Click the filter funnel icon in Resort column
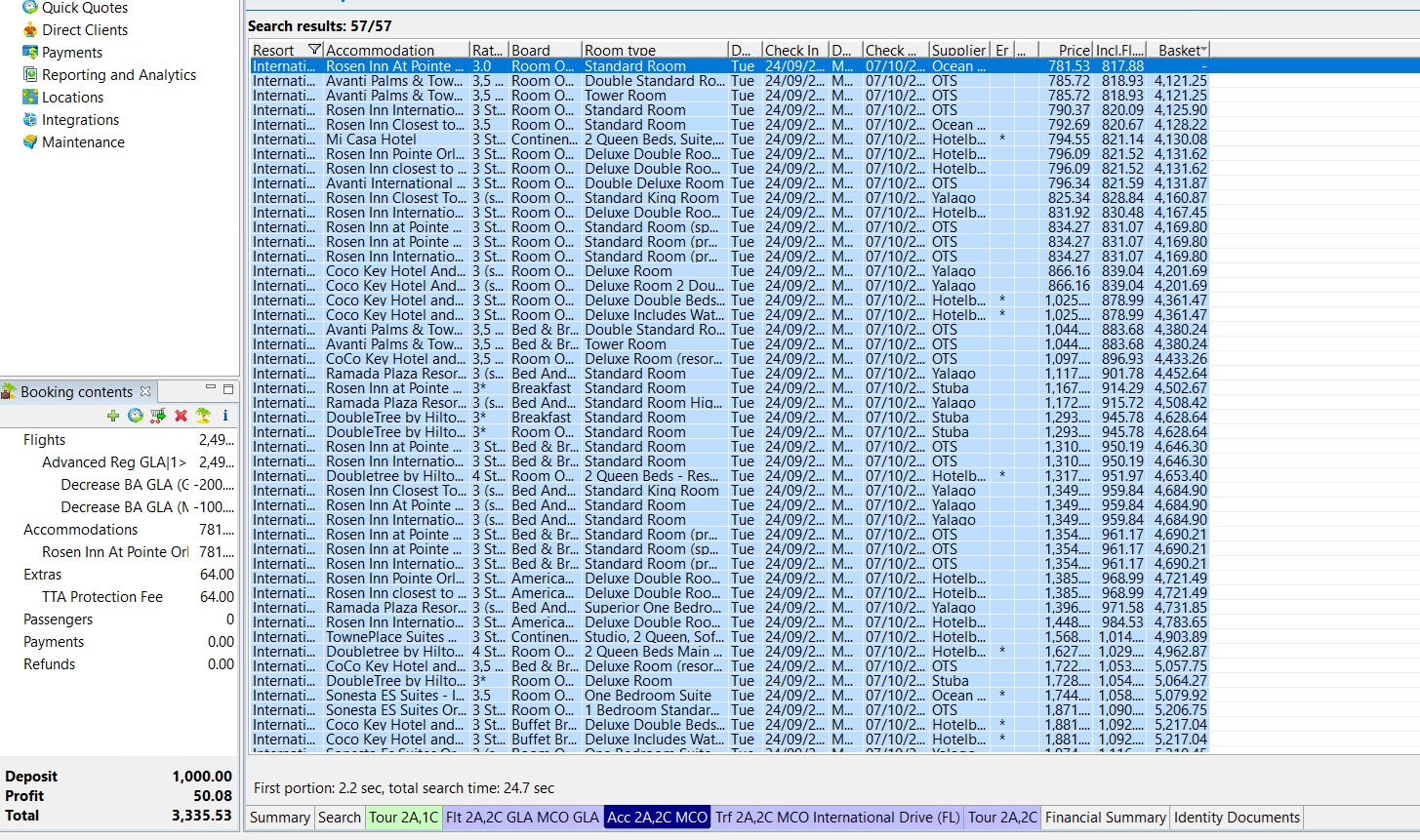This screenshot has width=1420, height=840. [314, 50]
